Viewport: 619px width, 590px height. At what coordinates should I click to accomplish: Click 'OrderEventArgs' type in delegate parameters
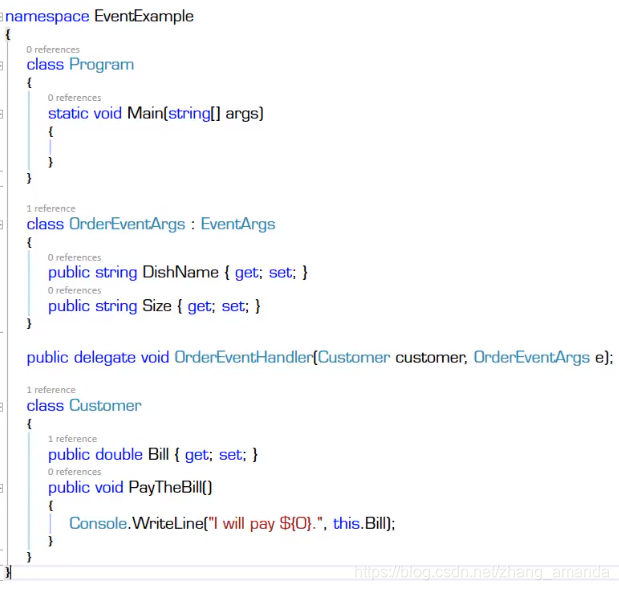[532, 358]
